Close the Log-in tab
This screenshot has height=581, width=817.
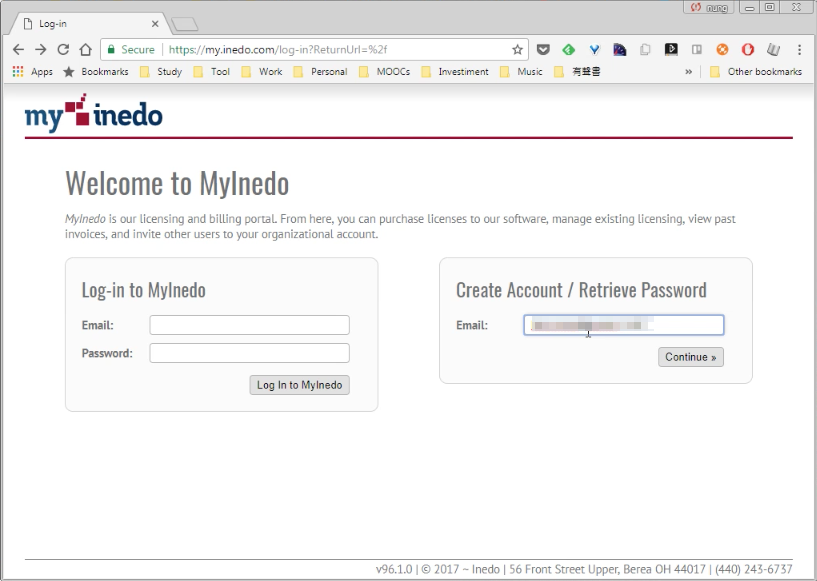[155, 24]
